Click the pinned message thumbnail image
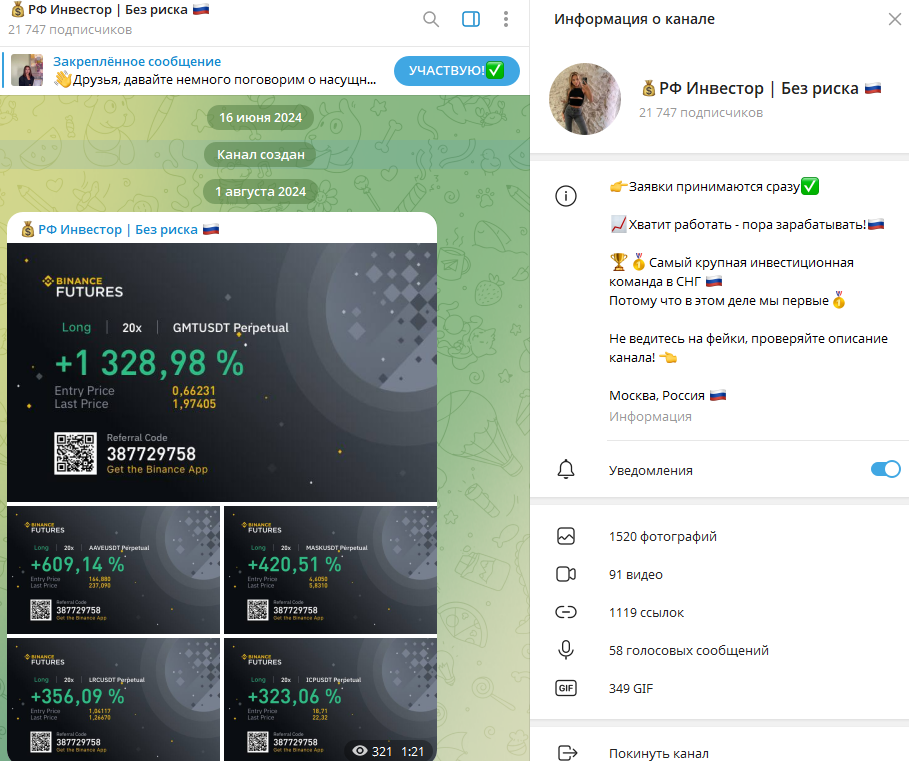This screenshot has width=909, height=761. pyautogui.click(x=27, y=70)
